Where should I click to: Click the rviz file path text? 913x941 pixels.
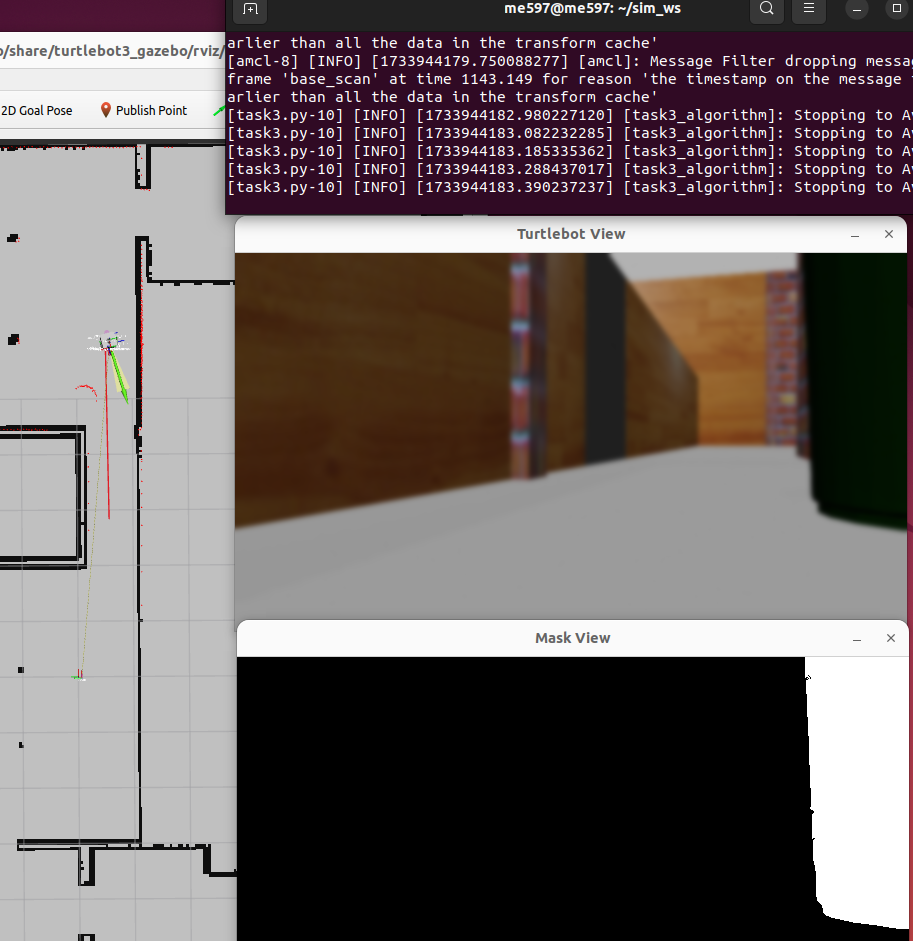(112, 51)
